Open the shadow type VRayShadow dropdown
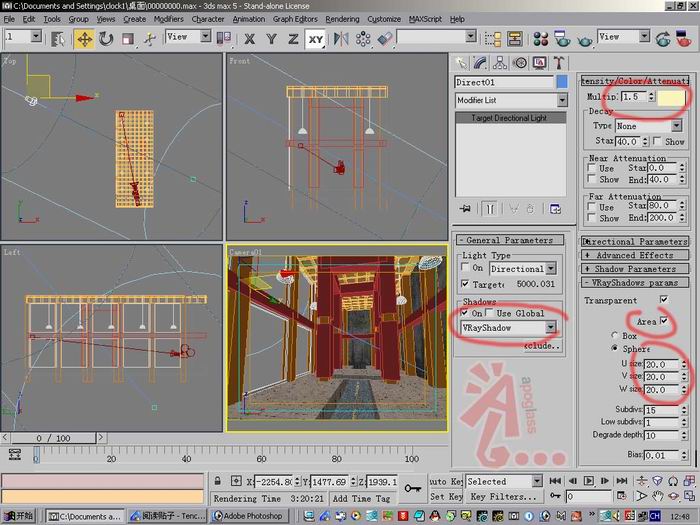Image resolution: width=700 pixels, height=525 pixels. click(509, 328)
